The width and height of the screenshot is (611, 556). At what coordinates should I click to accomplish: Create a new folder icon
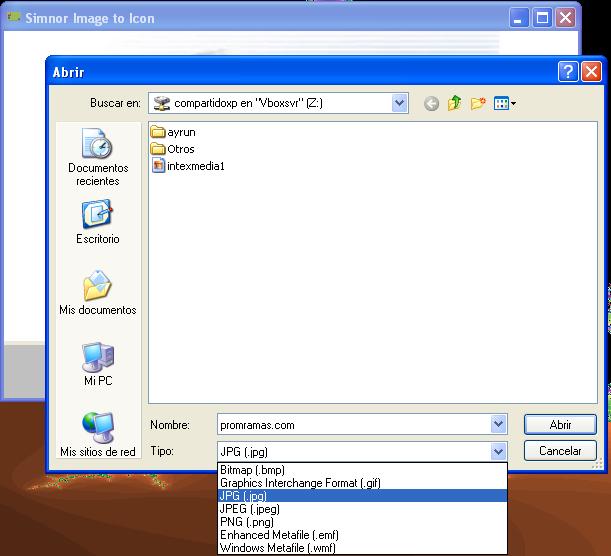[478, 103]
